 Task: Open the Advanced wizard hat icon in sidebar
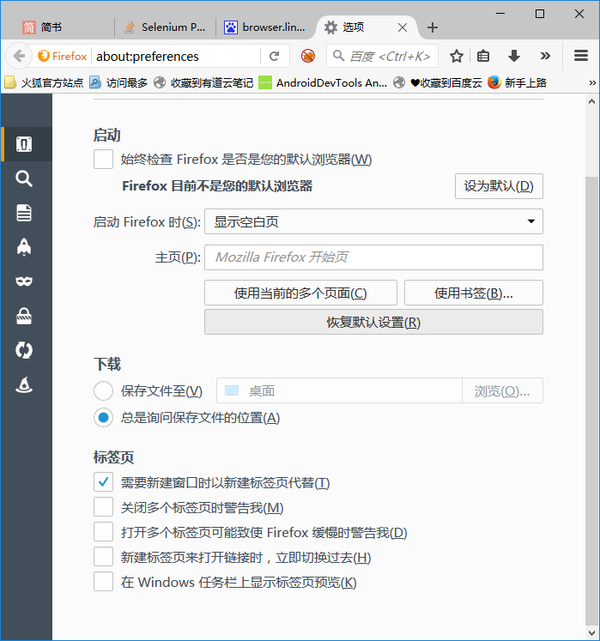point(24,385)
